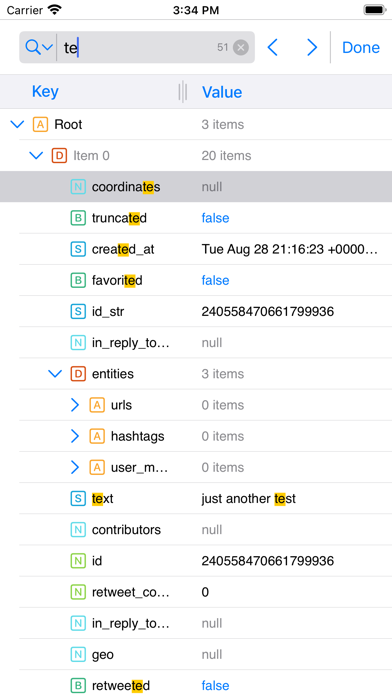Click the null type icon of coordinates
This screenshot has height=696, width=392.
coord(78,187)
